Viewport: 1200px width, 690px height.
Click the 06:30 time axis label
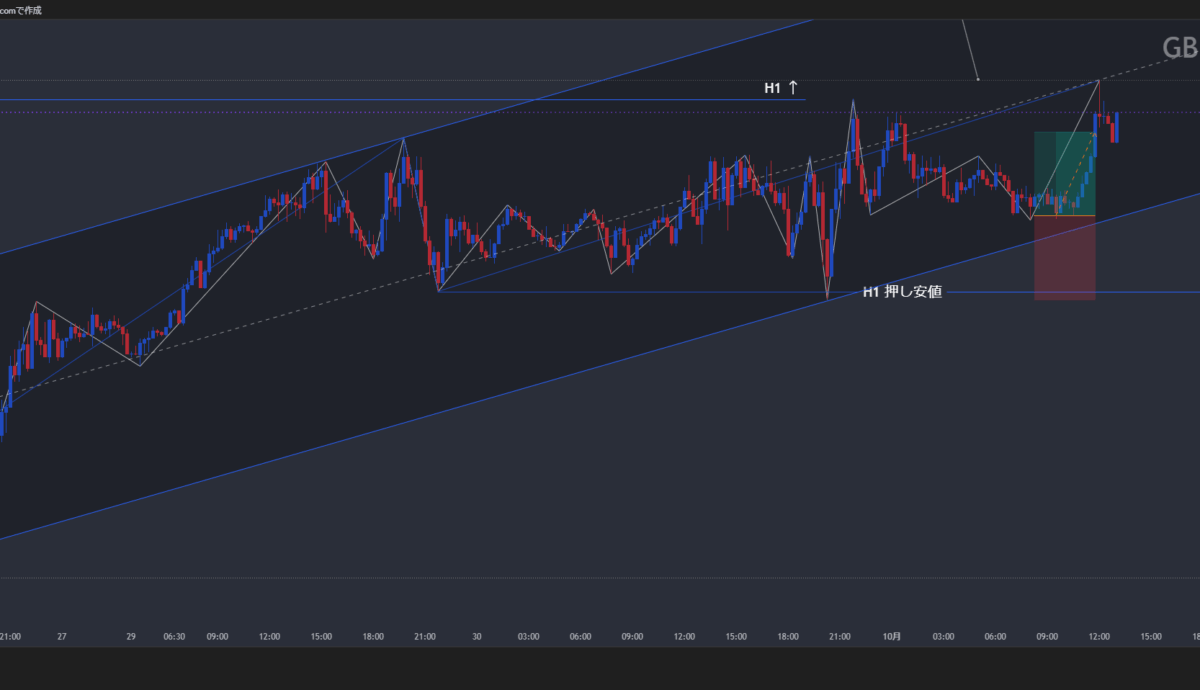click(174, 636)
